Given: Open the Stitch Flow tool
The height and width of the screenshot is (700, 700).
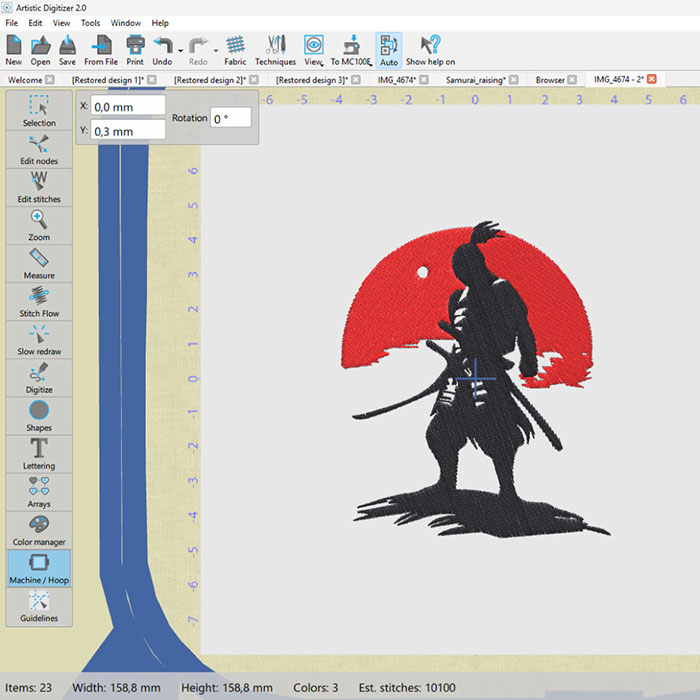Looking at the screenshot, I should [x=39, y=300].
